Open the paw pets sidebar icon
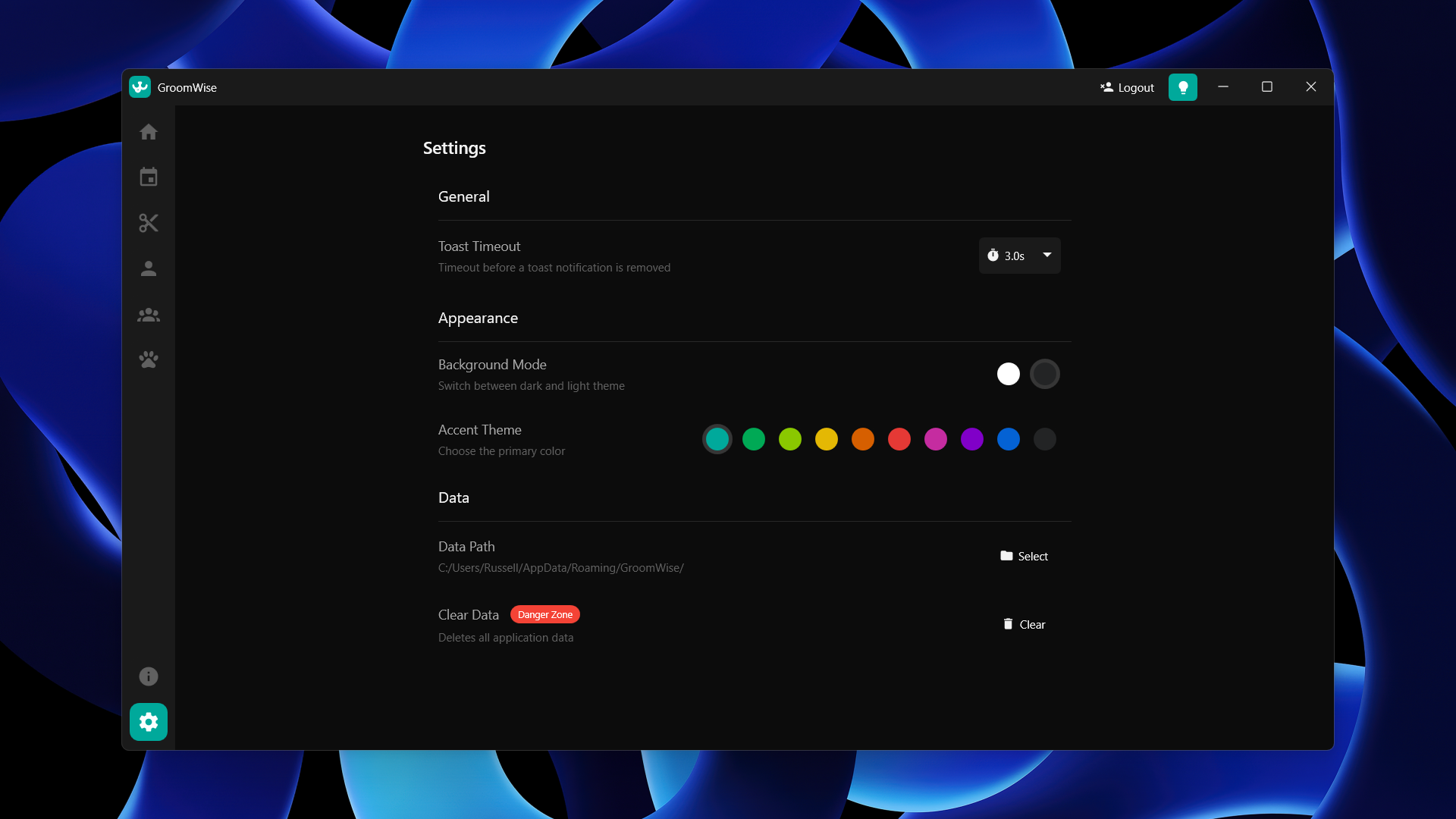Viewport: 1456px width, 819px height. pos(149,359)
